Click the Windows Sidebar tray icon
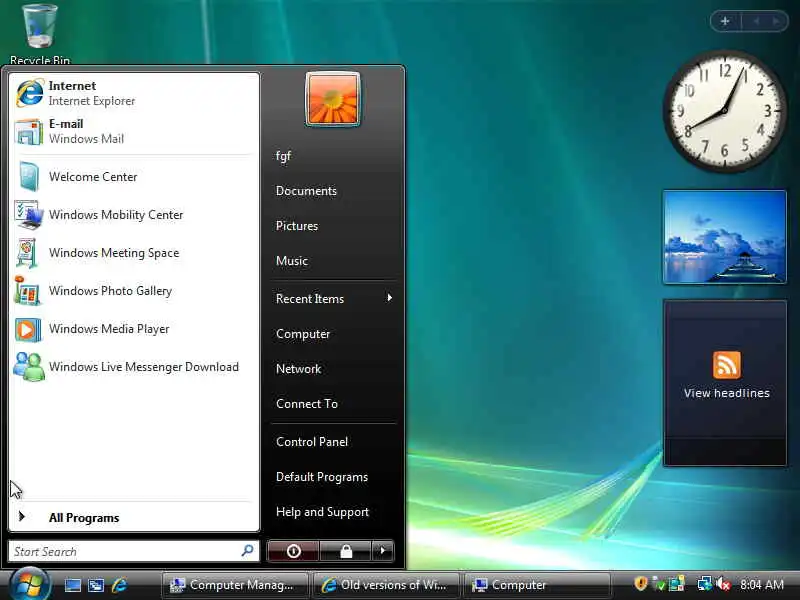The width and height of the screenshot is (800, 600). 677,584
